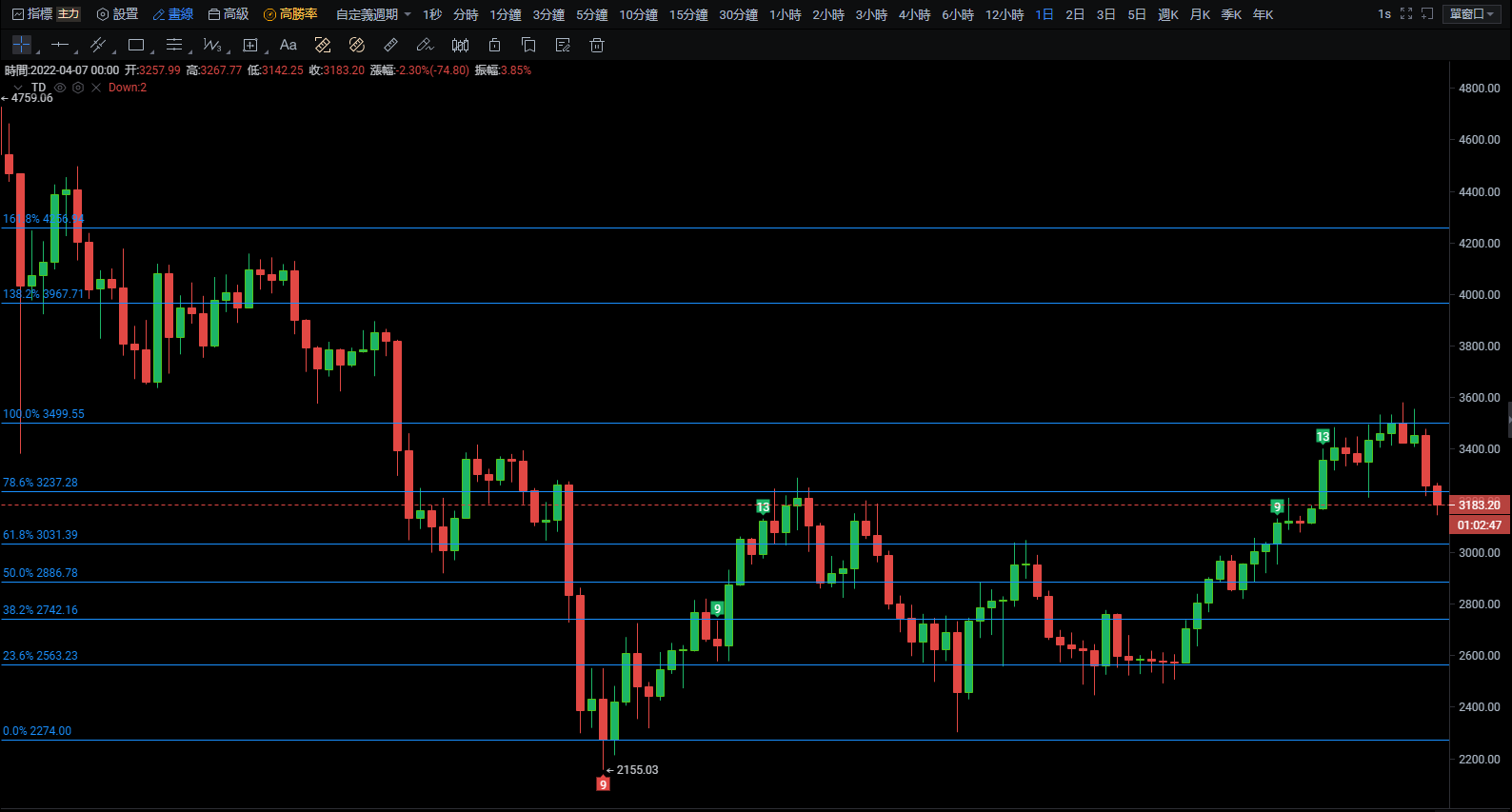Select the wave W3 pattern tool

point(211,45)
